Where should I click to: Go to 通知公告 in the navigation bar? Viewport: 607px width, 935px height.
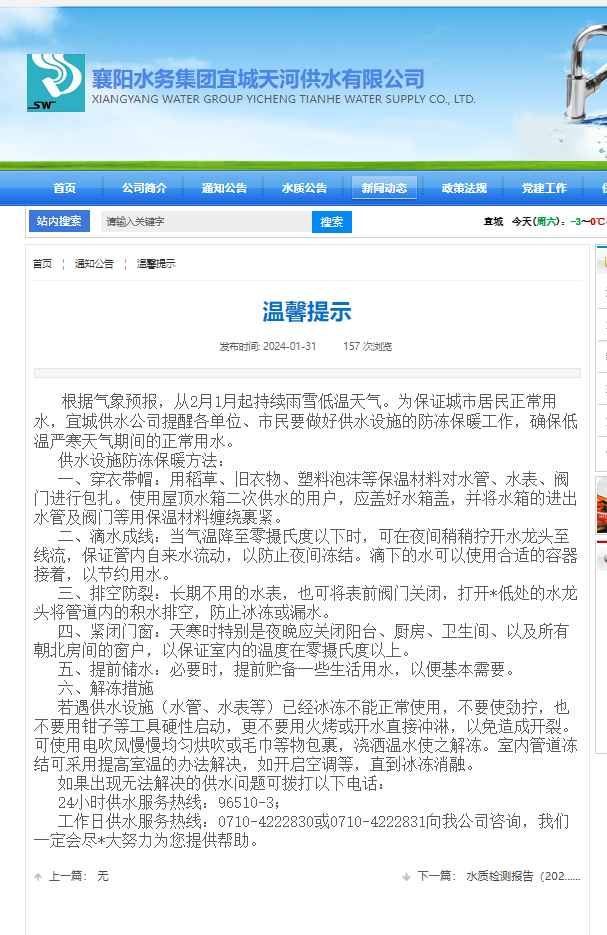coord(224,188)
